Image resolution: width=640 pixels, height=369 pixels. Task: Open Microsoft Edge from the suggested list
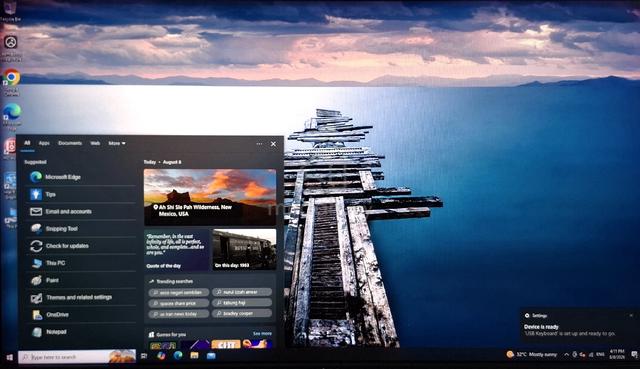coord(80,177)
